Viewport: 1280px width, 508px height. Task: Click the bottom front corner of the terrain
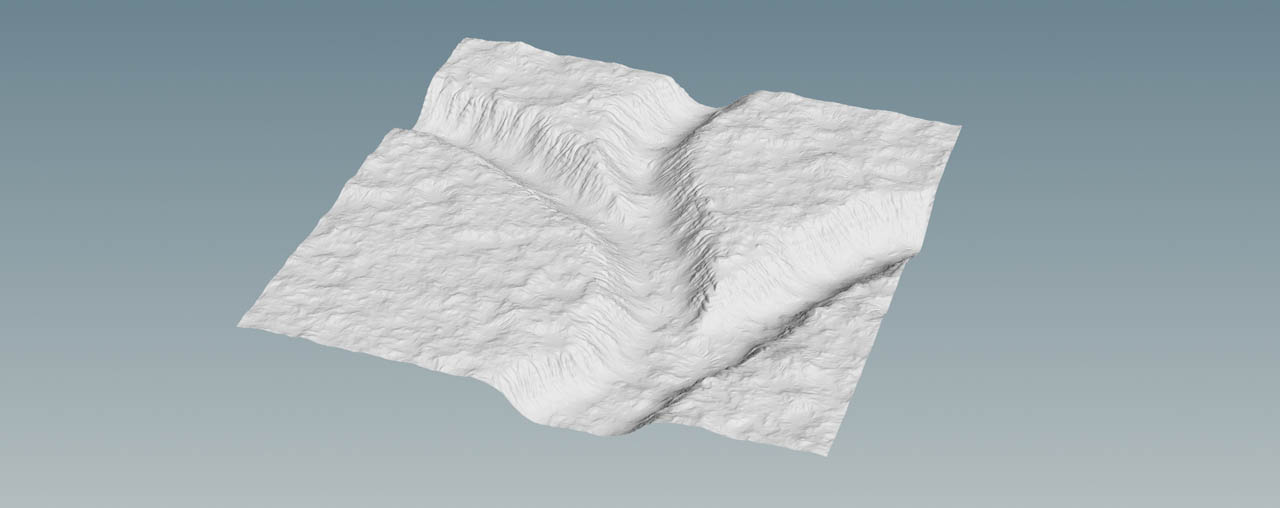826,453
